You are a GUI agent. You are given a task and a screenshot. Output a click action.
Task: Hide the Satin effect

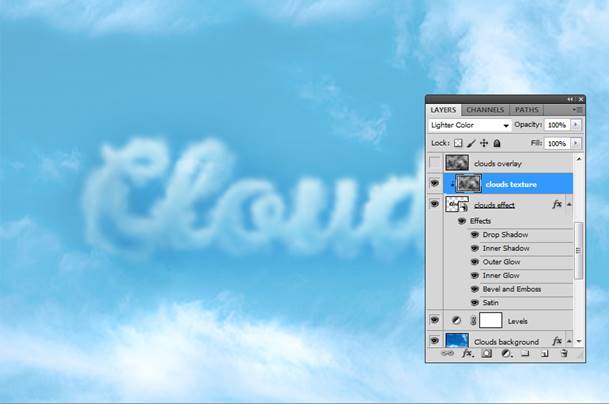[475, 303]
